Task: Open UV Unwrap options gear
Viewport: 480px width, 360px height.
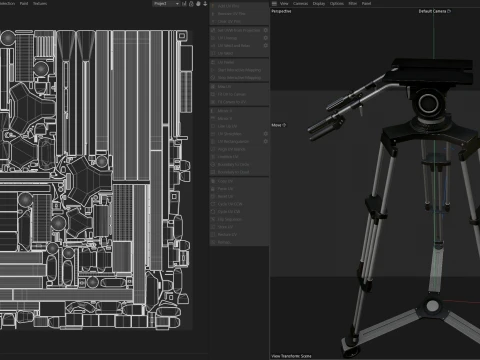Action: 266,38
